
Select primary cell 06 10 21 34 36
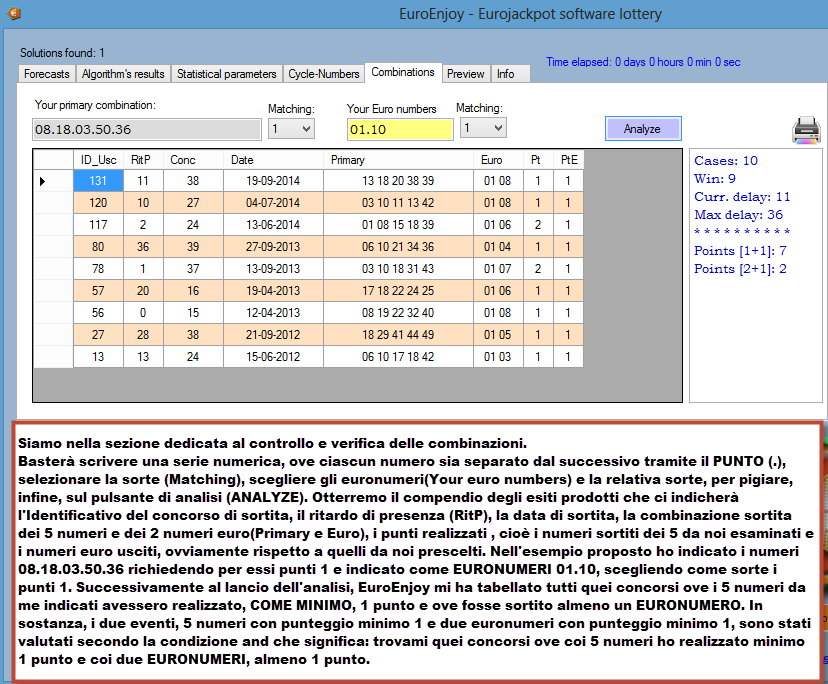click(398, 247)
